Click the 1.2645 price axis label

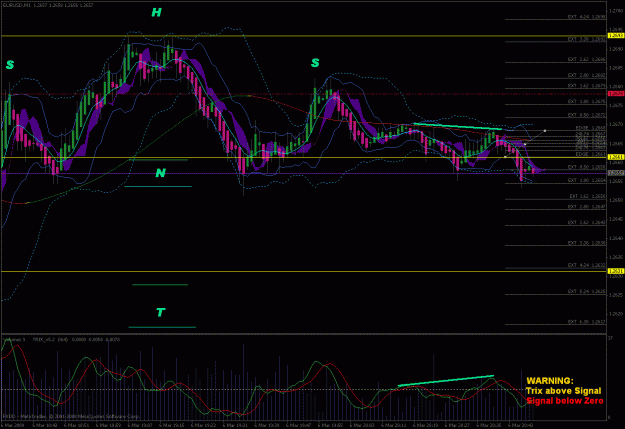pyautogui.click(x=616, y=219)
